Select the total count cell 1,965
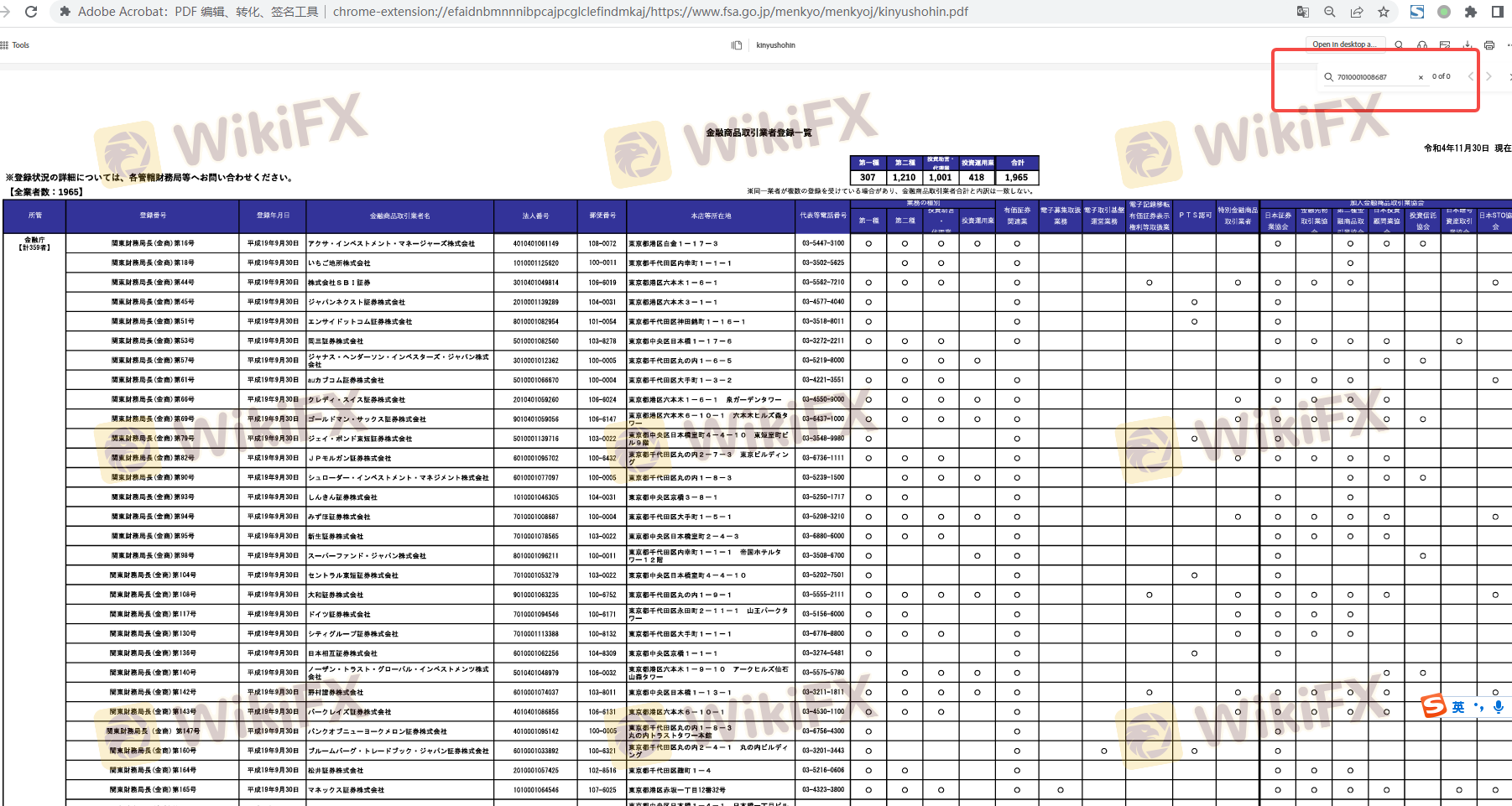Image resolution: width=1512 pixels, height=806 pixels. coord(1016,177)
